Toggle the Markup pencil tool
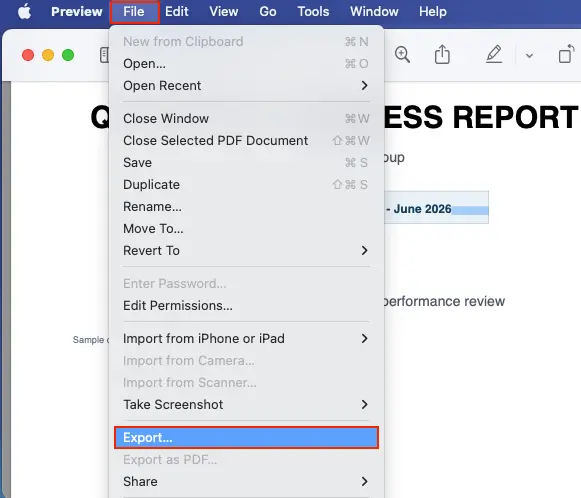581x498 pixels. pyautogui.click(x=494, y=54)
